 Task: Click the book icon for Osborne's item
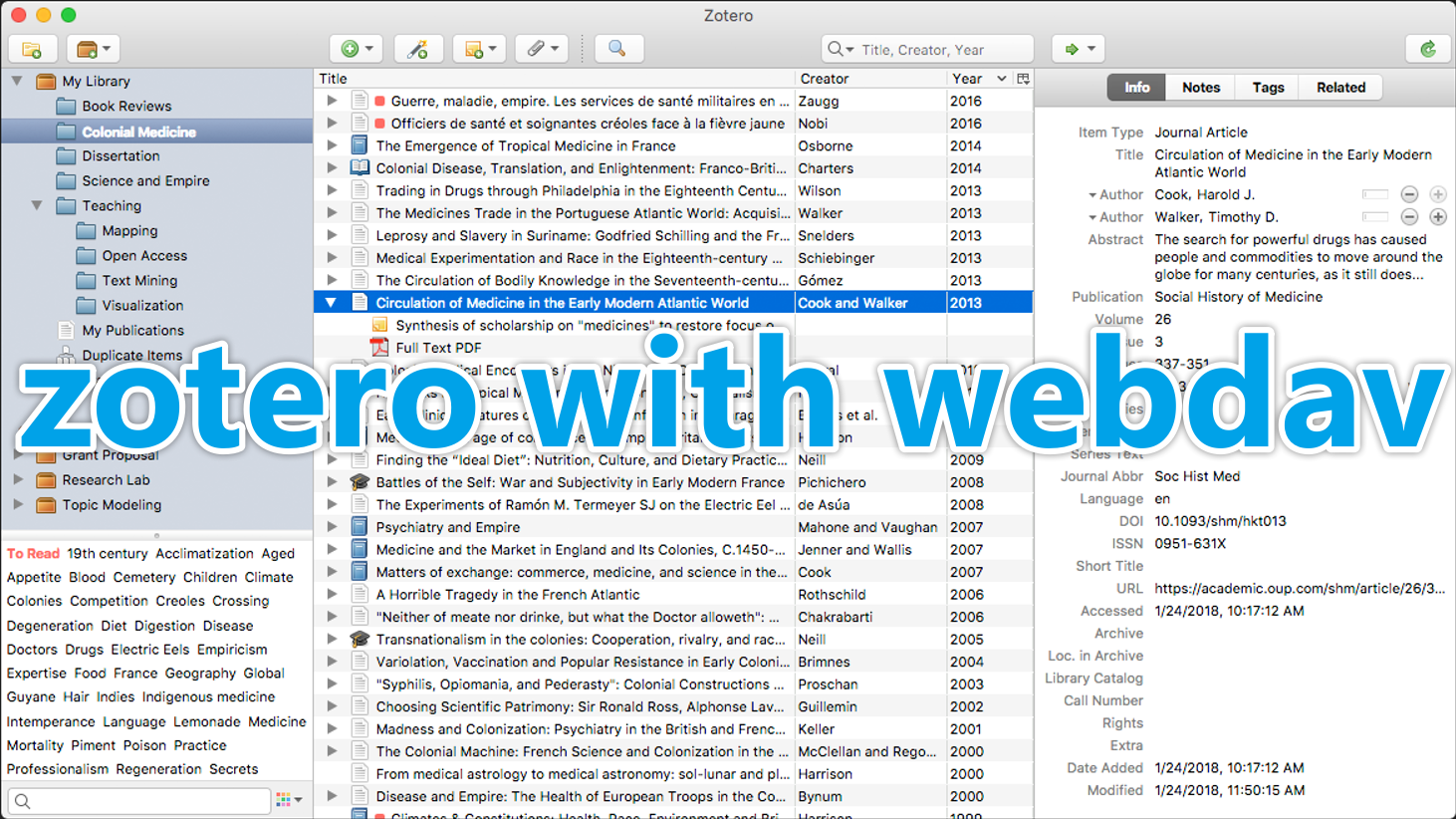(361, 145)
